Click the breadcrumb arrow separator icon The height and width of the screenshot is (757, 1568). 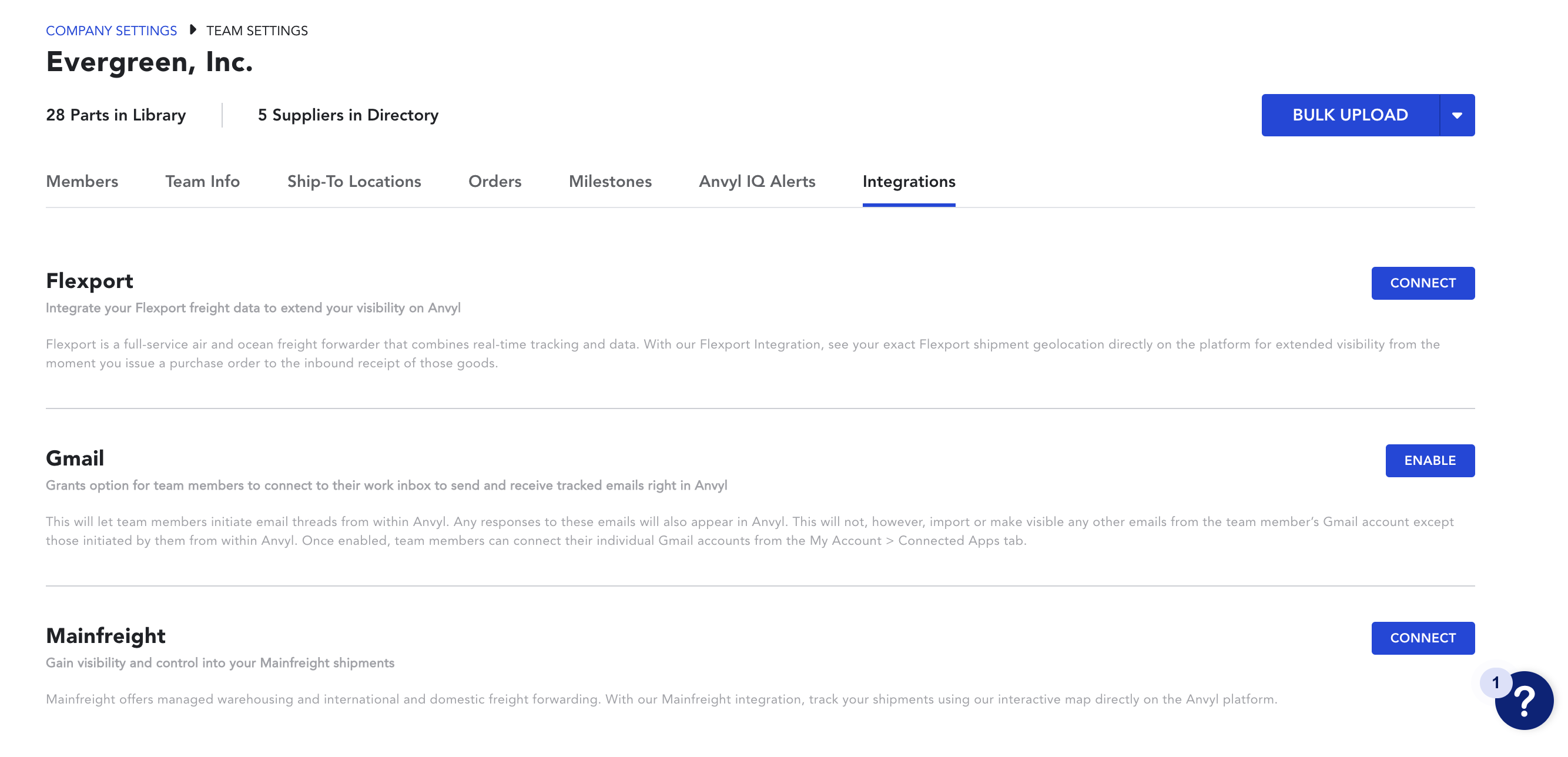coord(192,30)
